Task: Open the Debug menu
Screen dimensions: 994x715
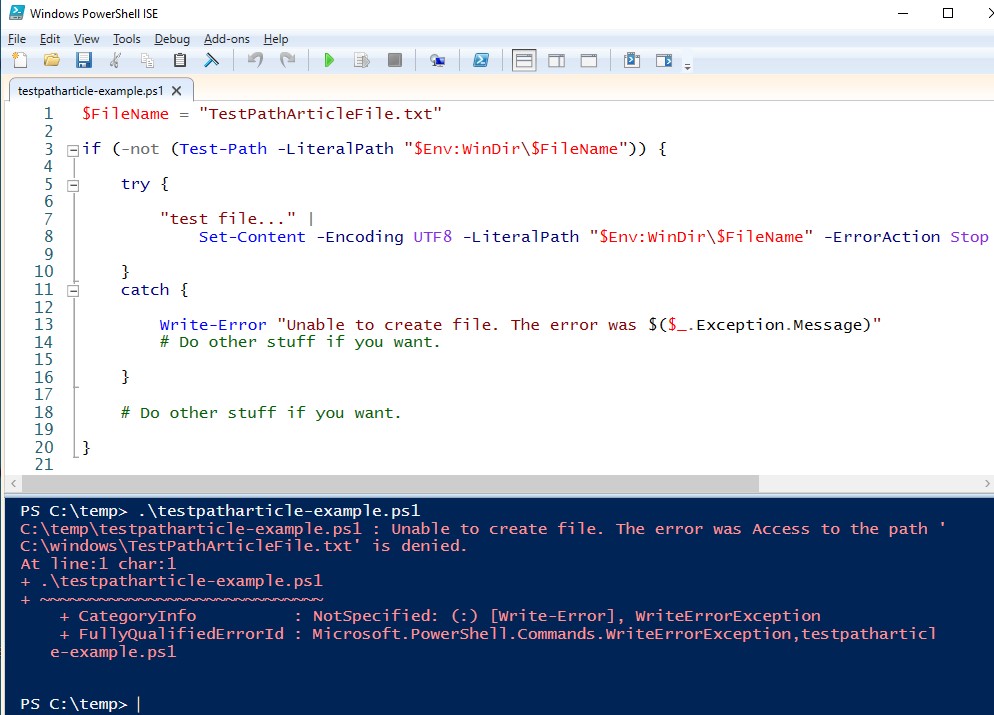Action: pos(172,39)
